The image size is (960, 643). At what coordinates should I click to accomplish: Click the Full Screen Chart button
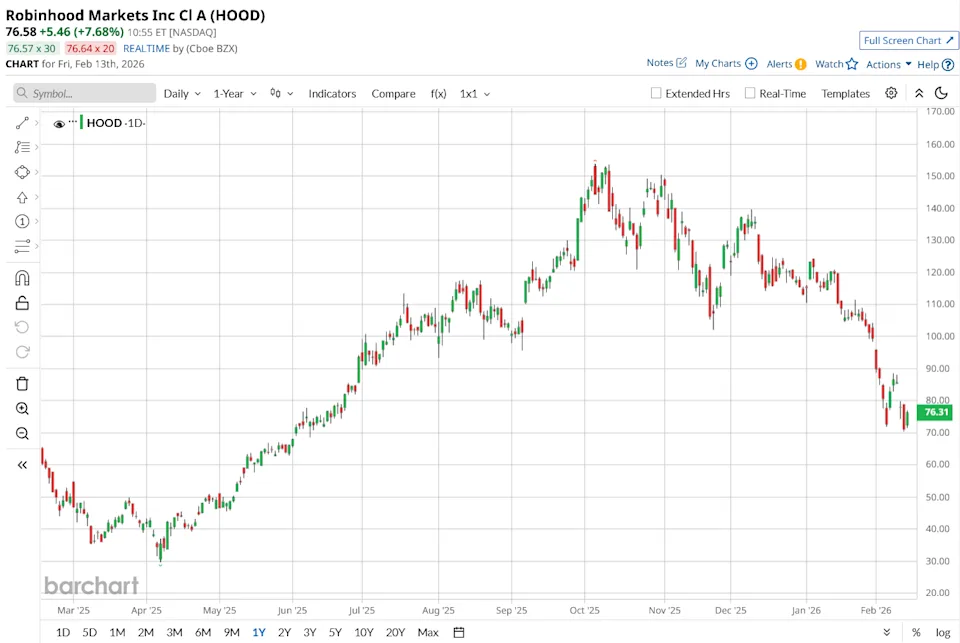pos(909,40)
